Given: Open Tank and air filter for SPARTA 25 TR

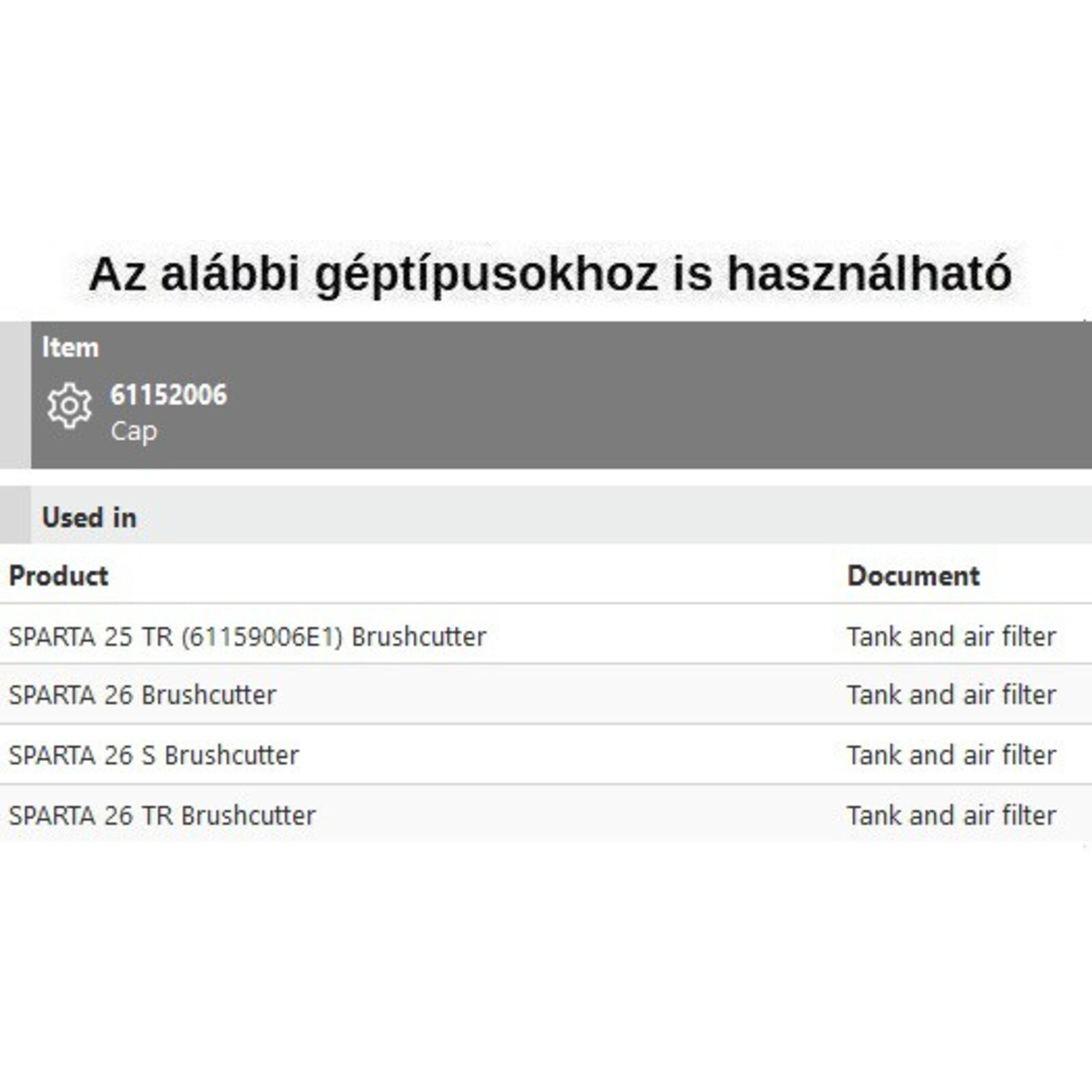Looking at the screenshot, I should pos(951,637).
